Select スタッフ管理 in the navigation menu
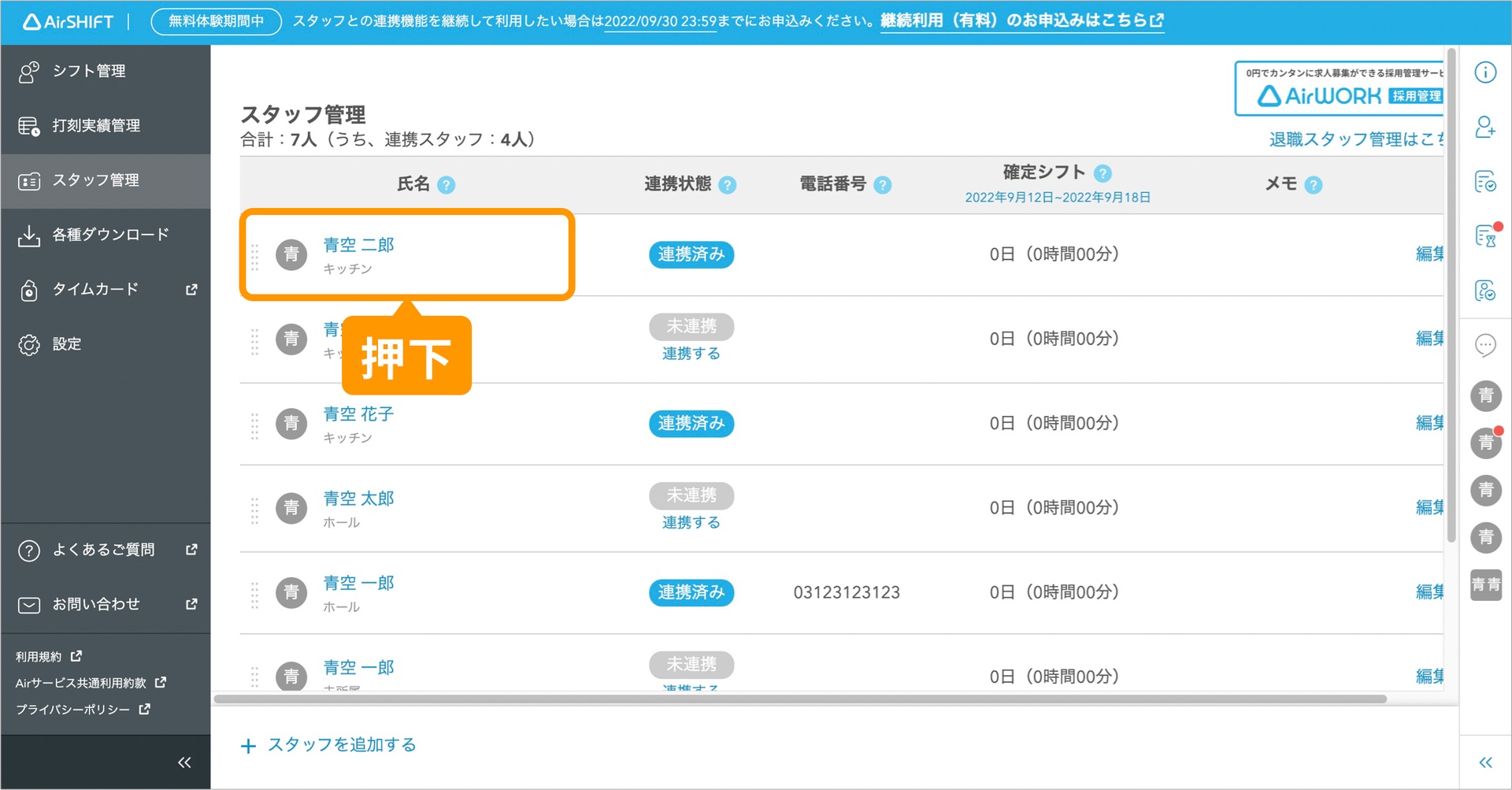 tap(97, 180)
